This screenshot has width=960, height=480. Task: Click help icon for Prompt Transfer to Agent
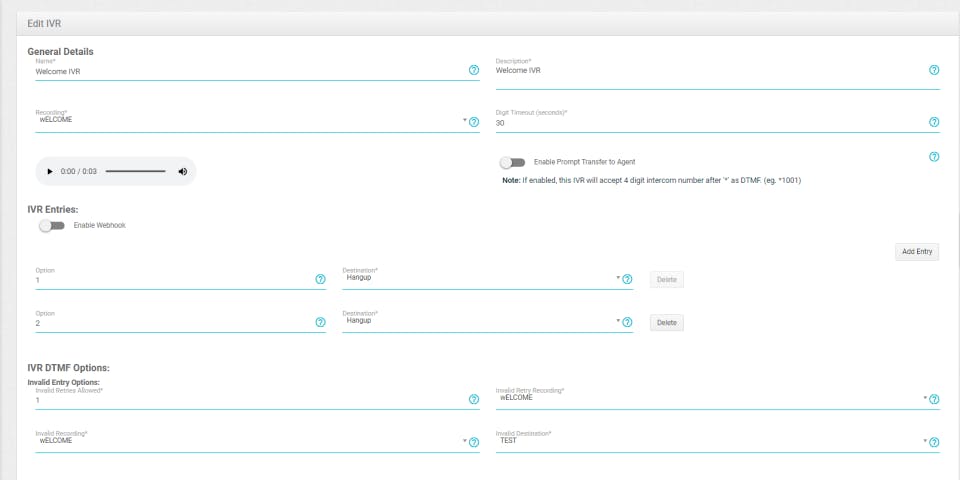click(x=934, y=157)
